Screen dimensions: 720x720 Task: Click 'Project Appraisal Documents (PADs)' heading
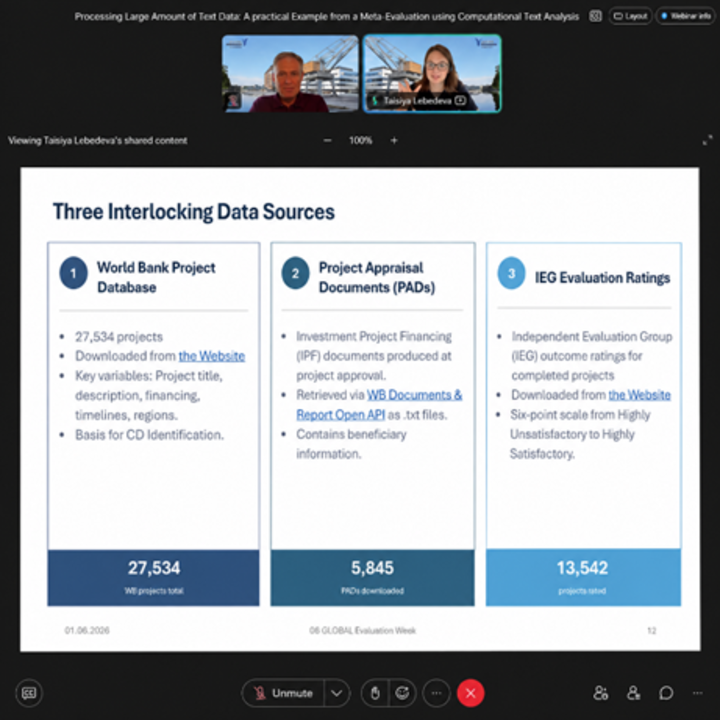pyautogui.click(x=377, y=277)
